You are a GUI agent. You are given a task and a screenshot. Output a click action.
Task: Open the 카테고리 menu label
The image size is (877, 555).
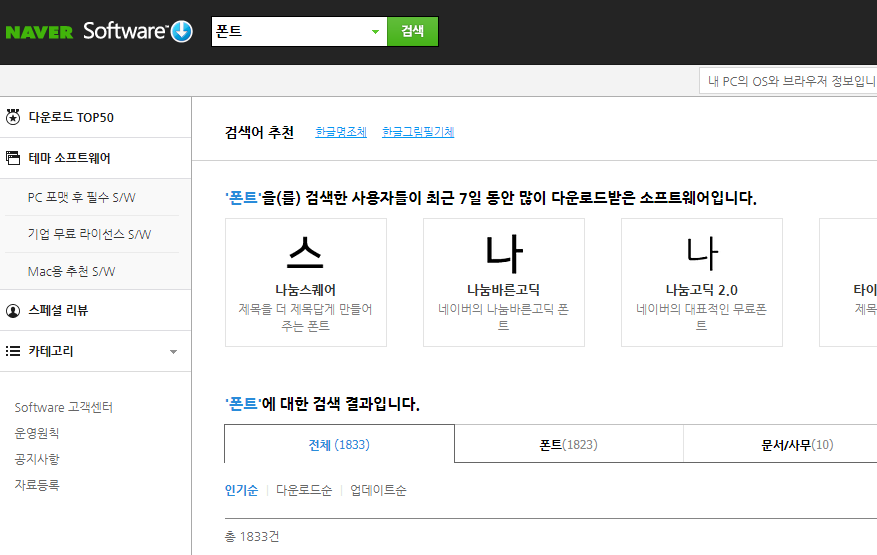51,351
